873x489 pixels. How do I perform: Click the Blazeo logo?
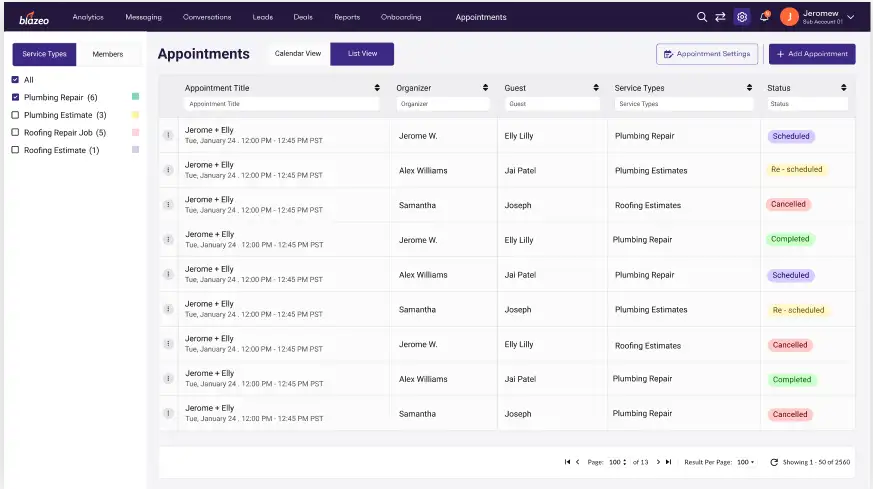34,18
